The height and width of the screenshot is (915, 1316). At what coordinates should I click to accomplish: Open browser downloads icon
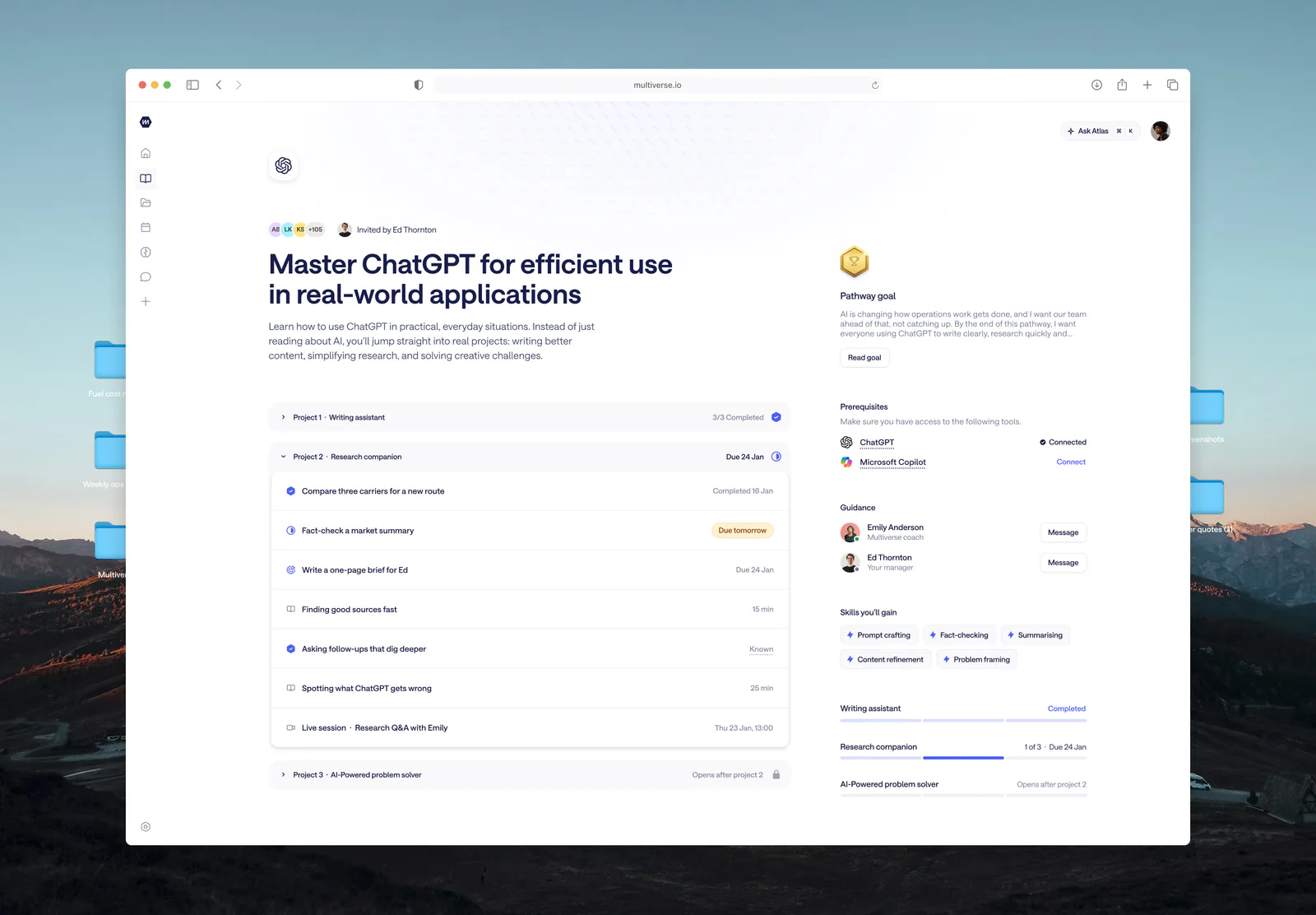1096,85
